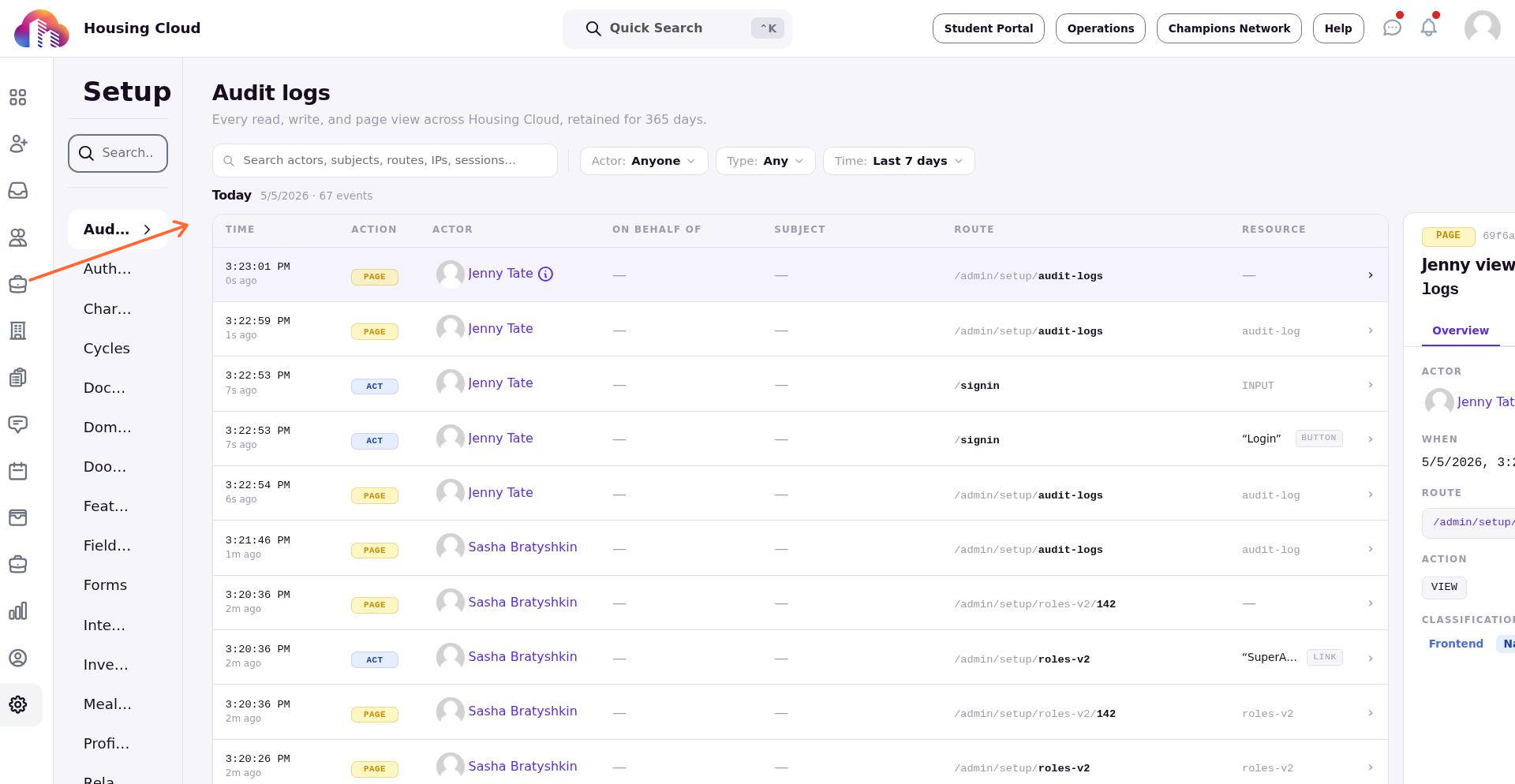Screen dimensions: 1515x784
Task: Open the bar chart reports icon
Action: point(18,611)
